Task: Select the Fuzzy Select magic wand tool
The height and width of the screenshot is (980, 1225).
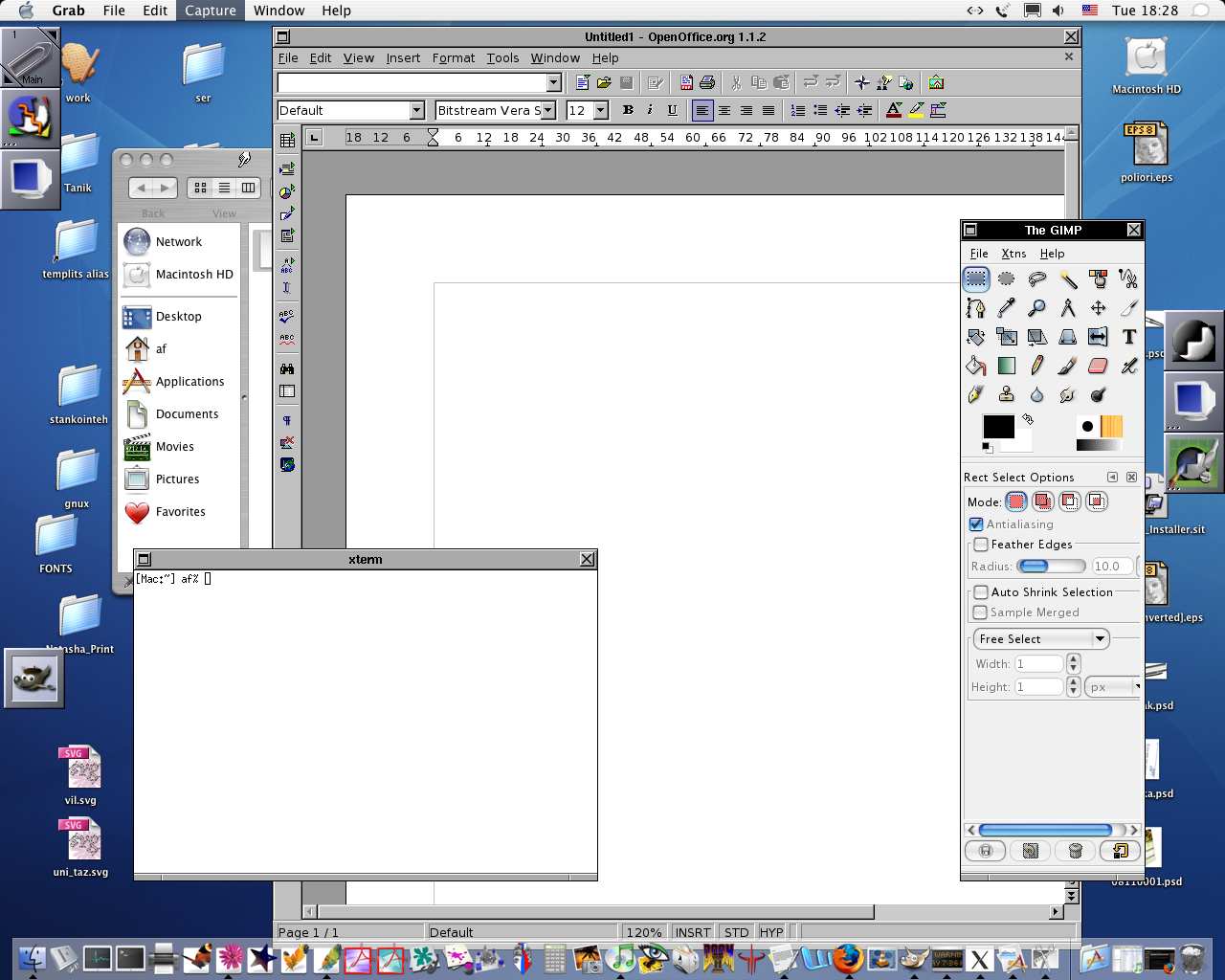Action: tap(1067, 279)
